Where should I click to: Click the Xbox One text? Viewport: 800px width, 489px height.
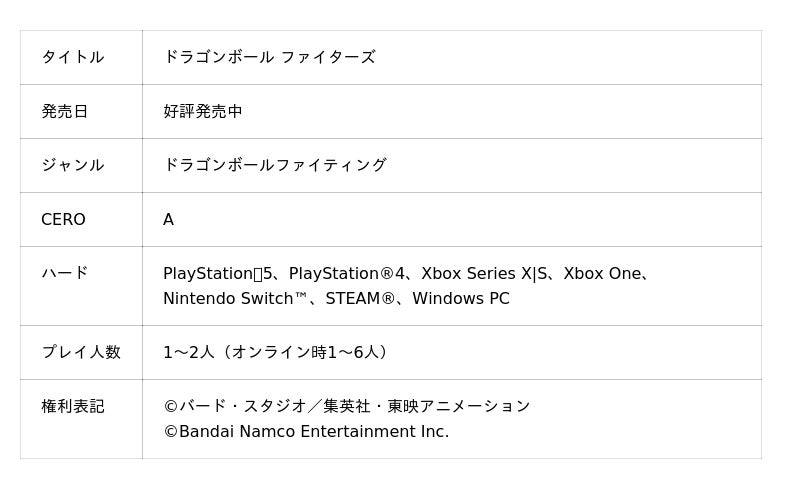coord(601,273)
